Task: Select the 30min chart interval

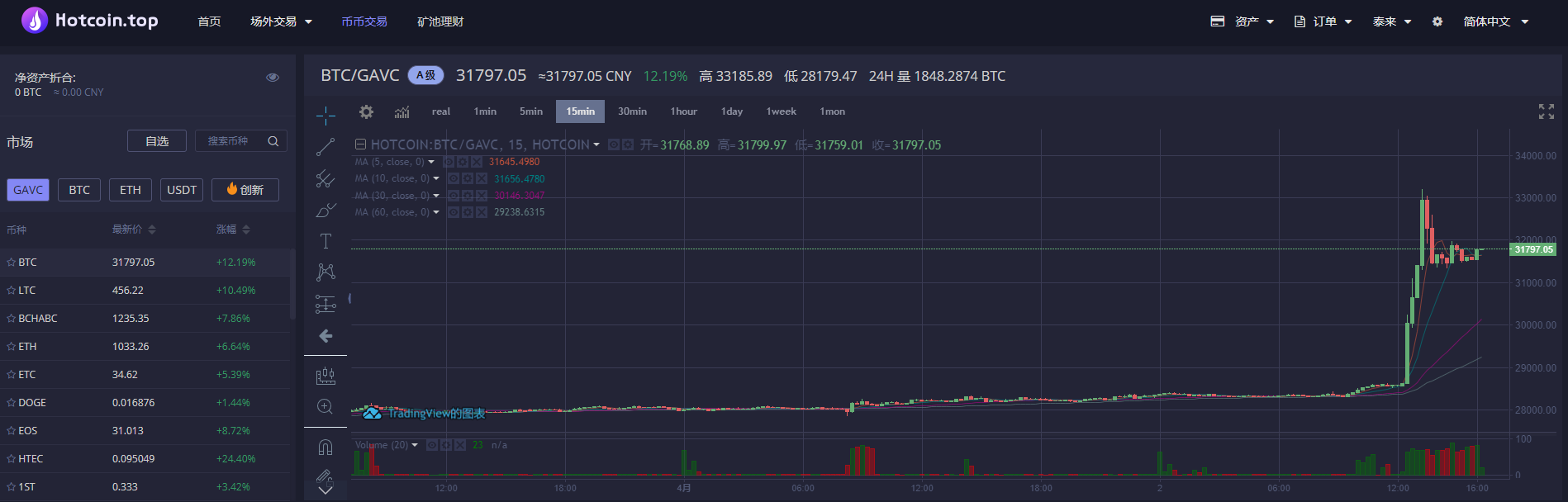Action: click(x=632, y=111)
